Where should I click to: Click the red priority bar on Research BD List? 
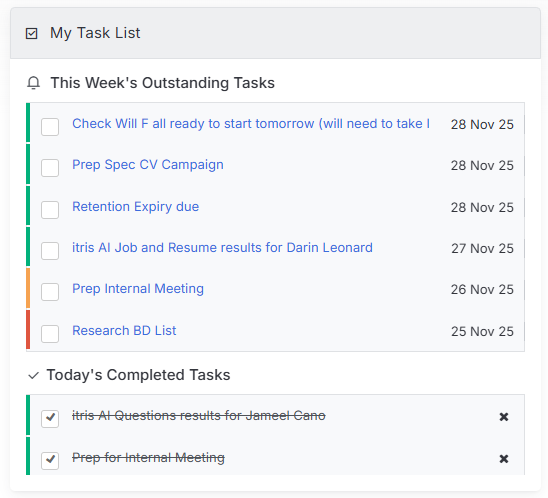[28, 329]
